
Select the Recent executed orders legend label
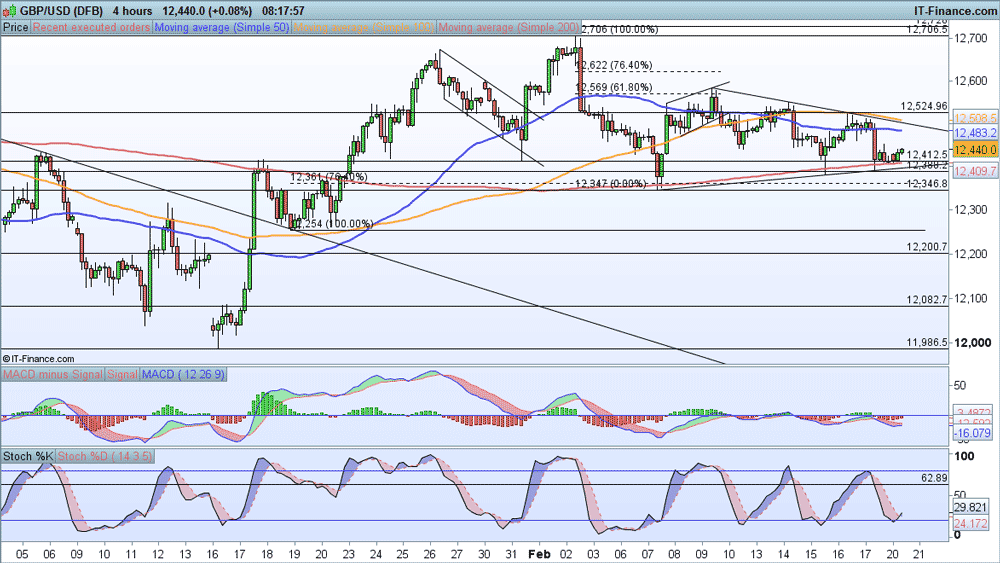tap(91, 27)
